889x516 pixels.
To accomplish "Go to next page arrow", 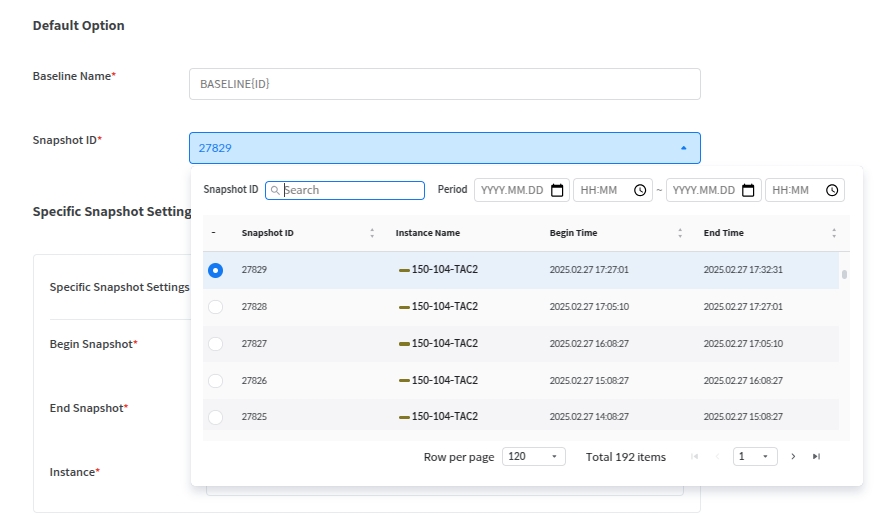I will click(x=793, y=456).
